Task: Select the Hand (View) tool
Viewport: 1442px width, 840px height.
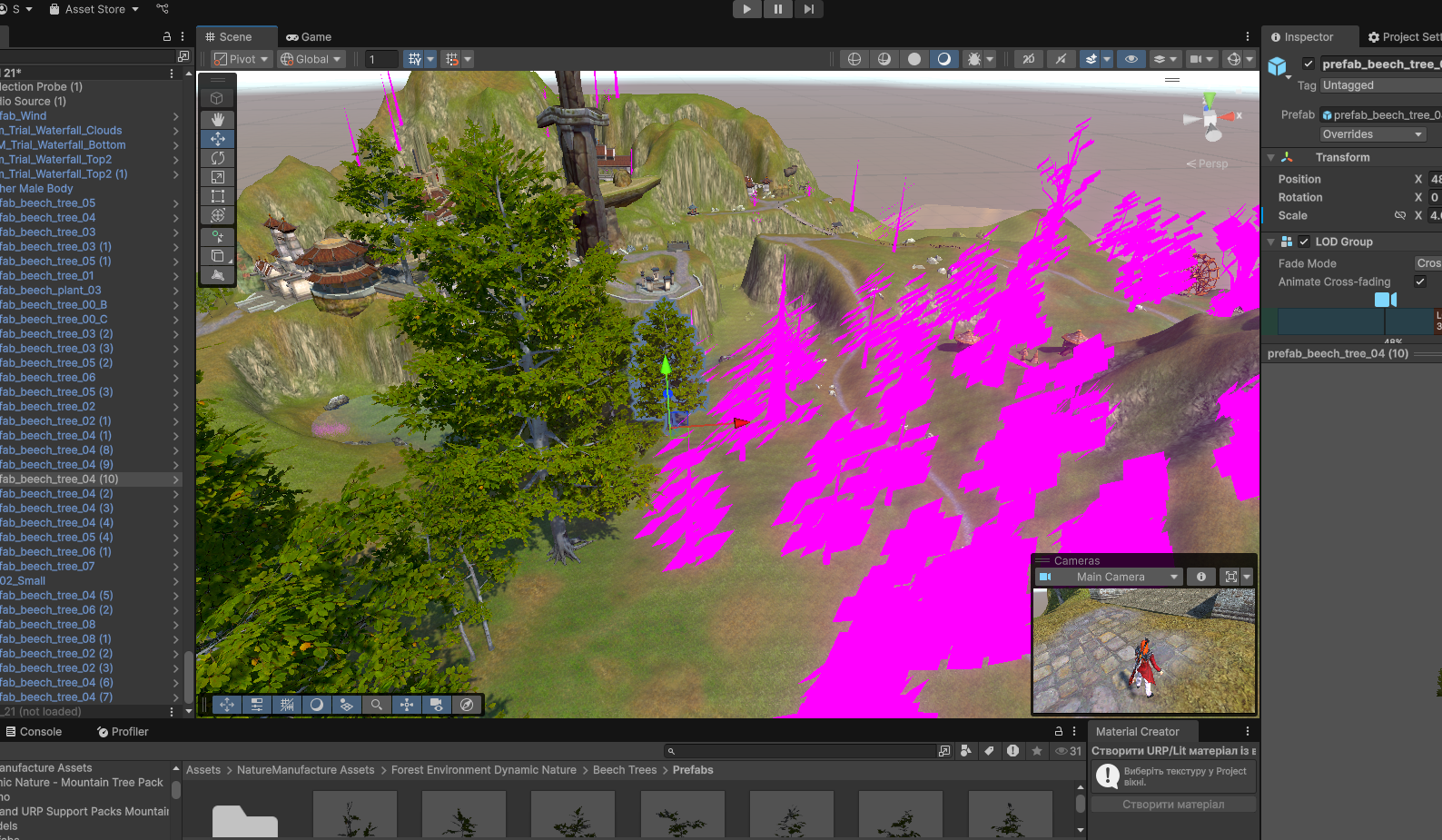Action: (218, 120)
